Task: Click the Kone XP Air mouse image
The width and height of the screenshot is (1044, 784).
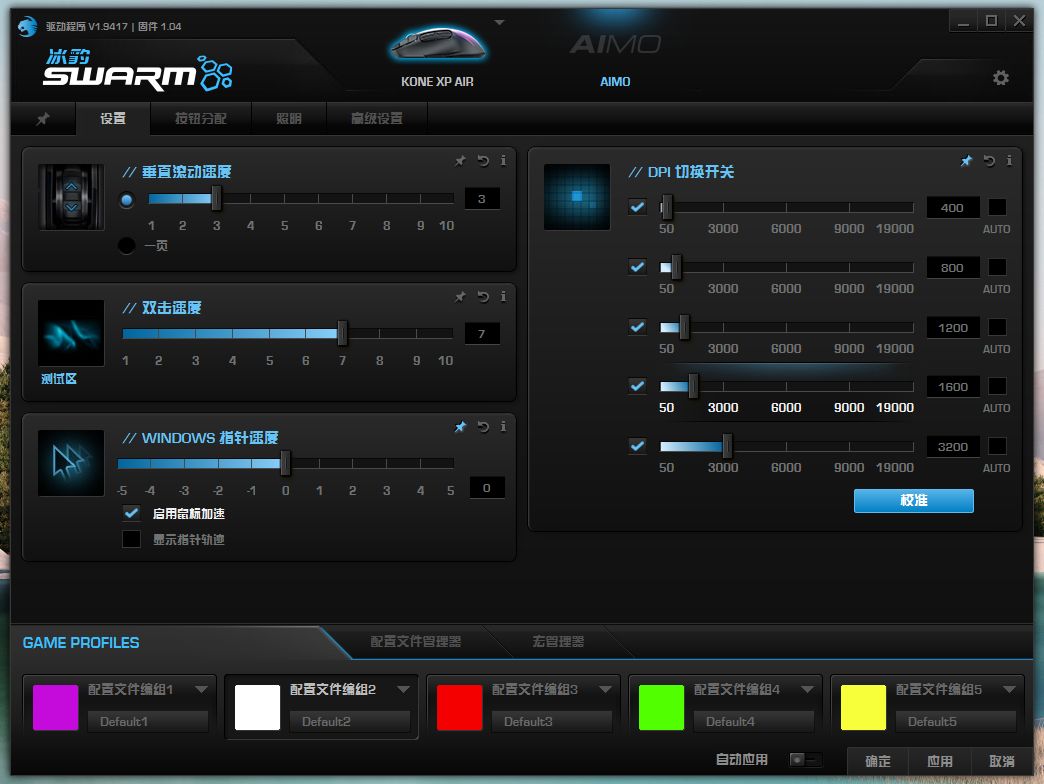Action: 437,45
